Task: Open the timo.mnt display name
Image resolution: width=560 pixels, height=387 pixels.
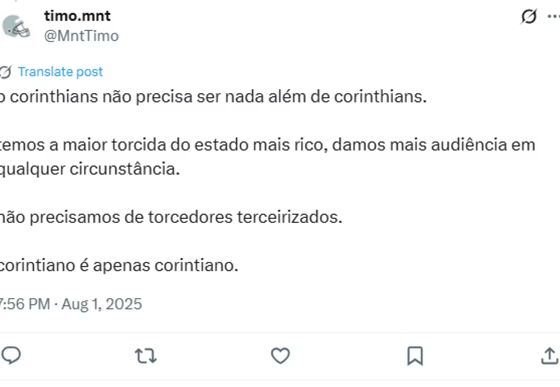Action: tap(77, 16)
